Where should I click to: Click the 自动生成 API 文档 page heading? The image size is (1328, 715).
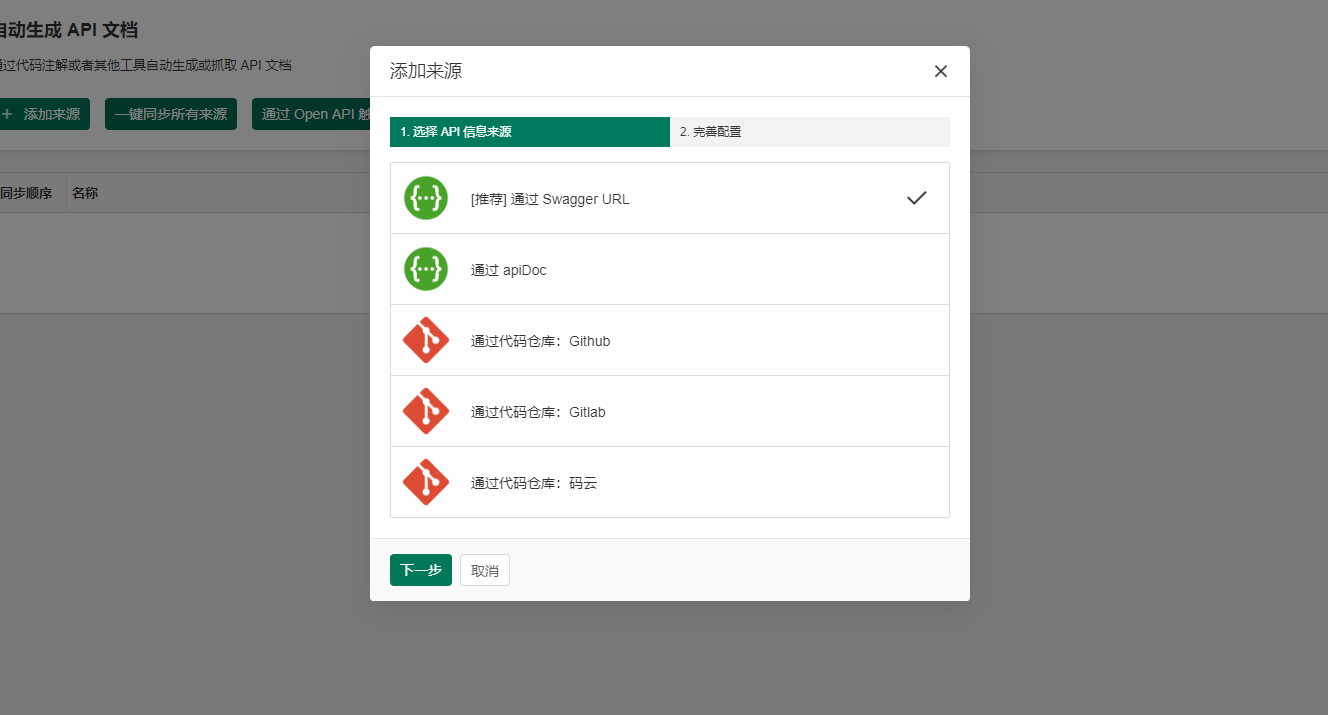[68, 30]
